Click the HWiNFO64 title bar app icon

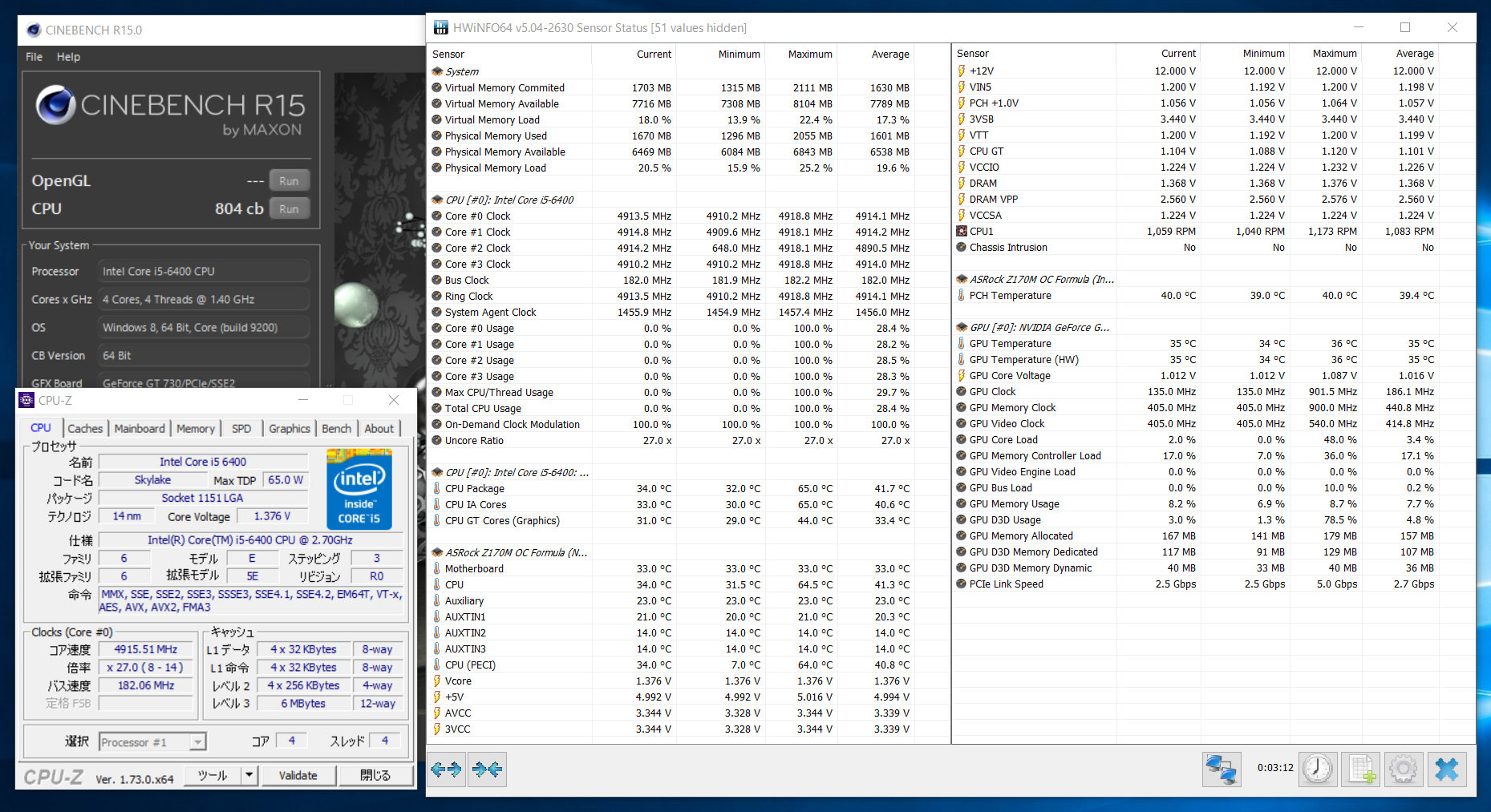(x=440, y=28)
